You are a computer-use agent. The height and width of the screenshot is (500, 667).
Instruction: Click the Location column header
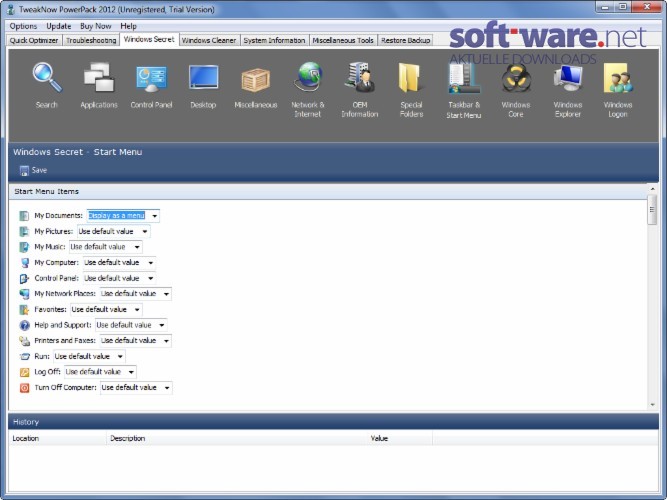tap(57, 438)
